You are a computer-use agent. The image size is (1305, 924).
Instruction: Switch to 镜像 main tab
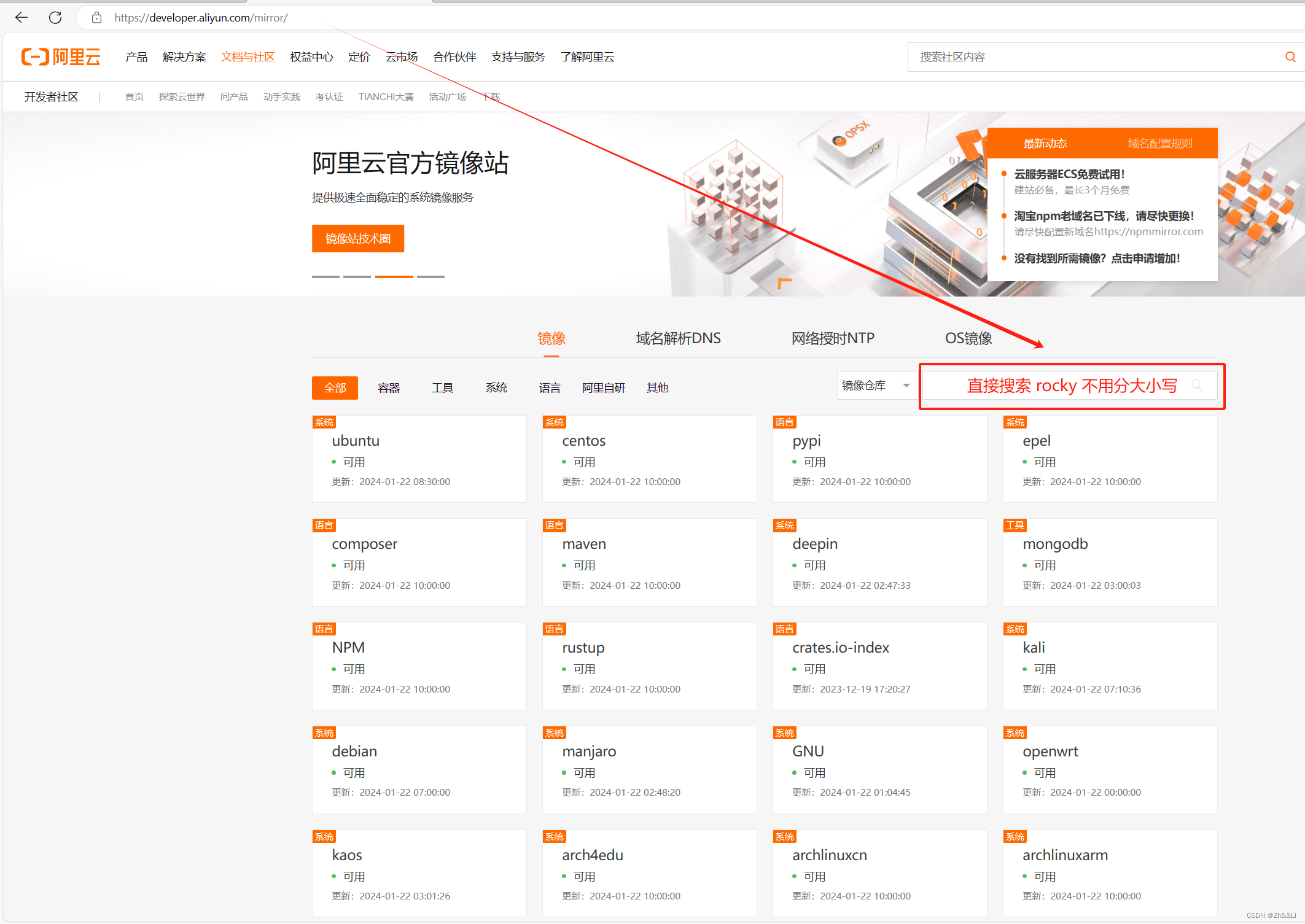tap(551, 338)
